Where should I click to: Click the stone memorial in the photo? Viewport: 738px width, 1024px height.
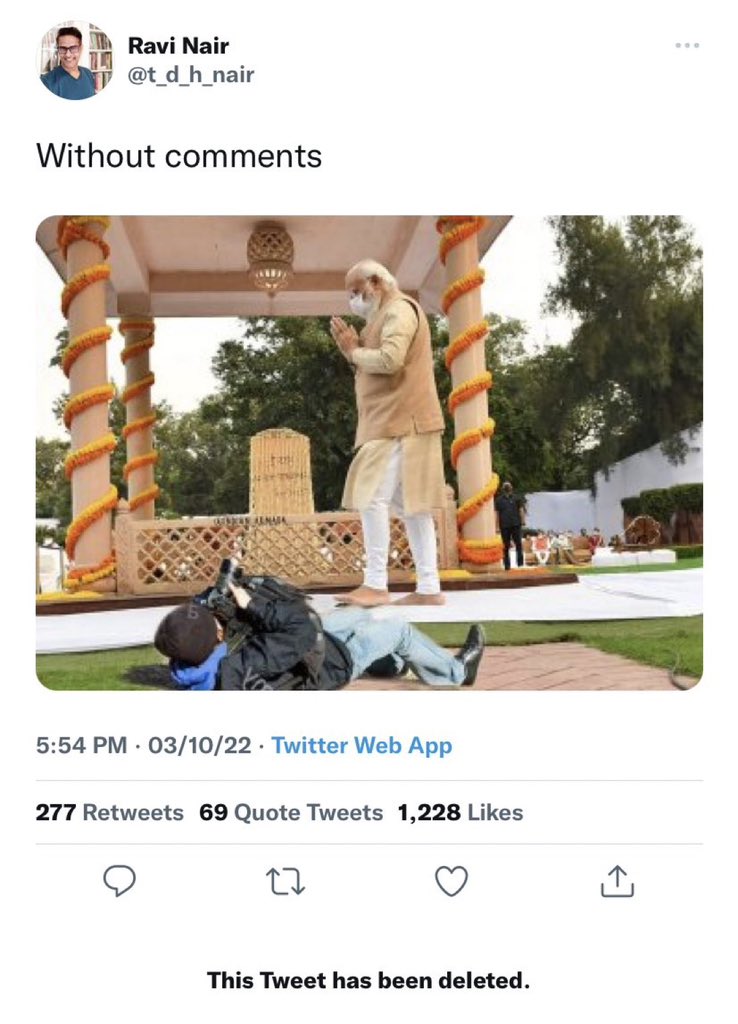point(280,472)
